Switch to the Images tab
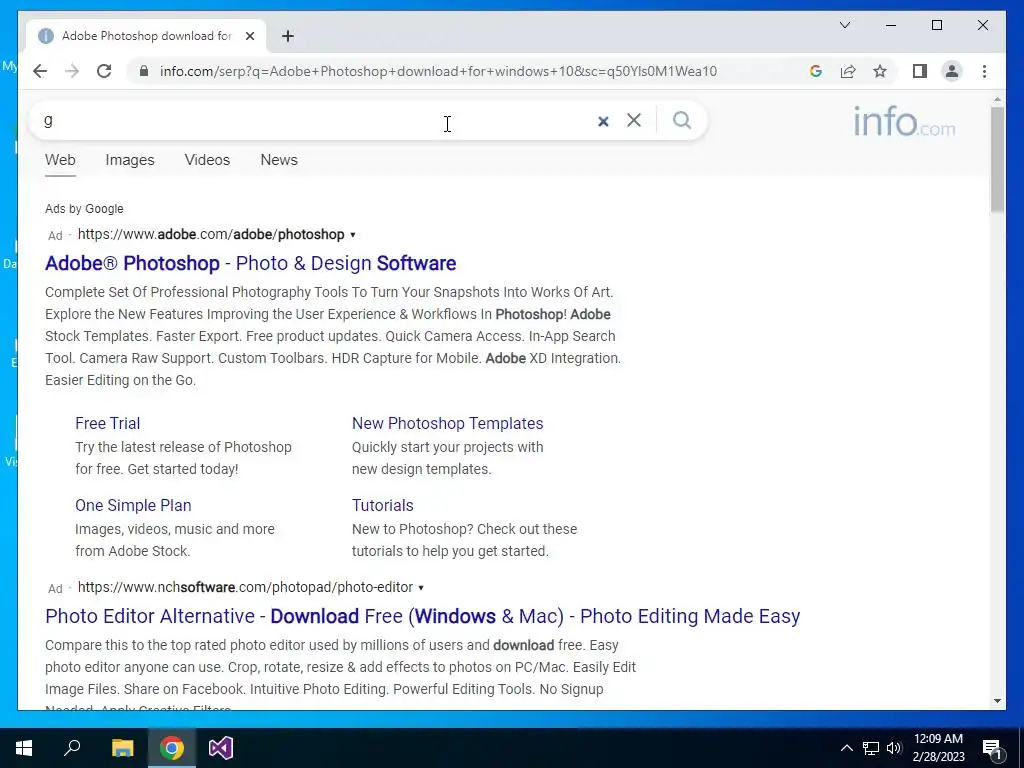The image size is (1024, 768). 130,160
